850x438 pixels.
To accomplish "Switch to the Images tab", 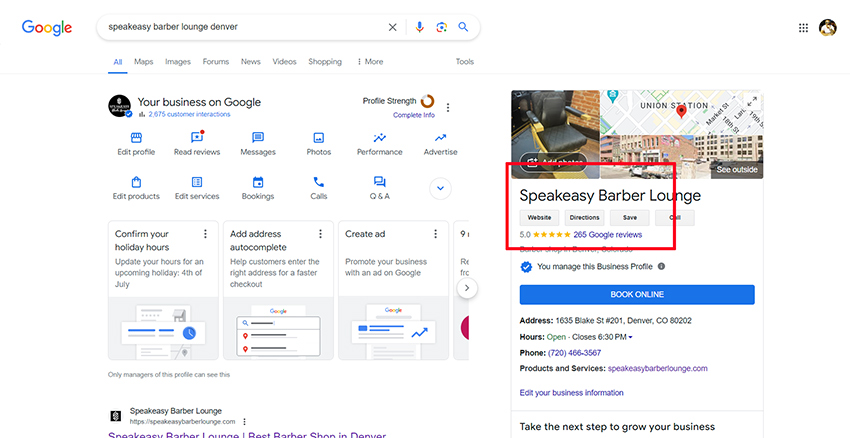I will tap(177, 62).
